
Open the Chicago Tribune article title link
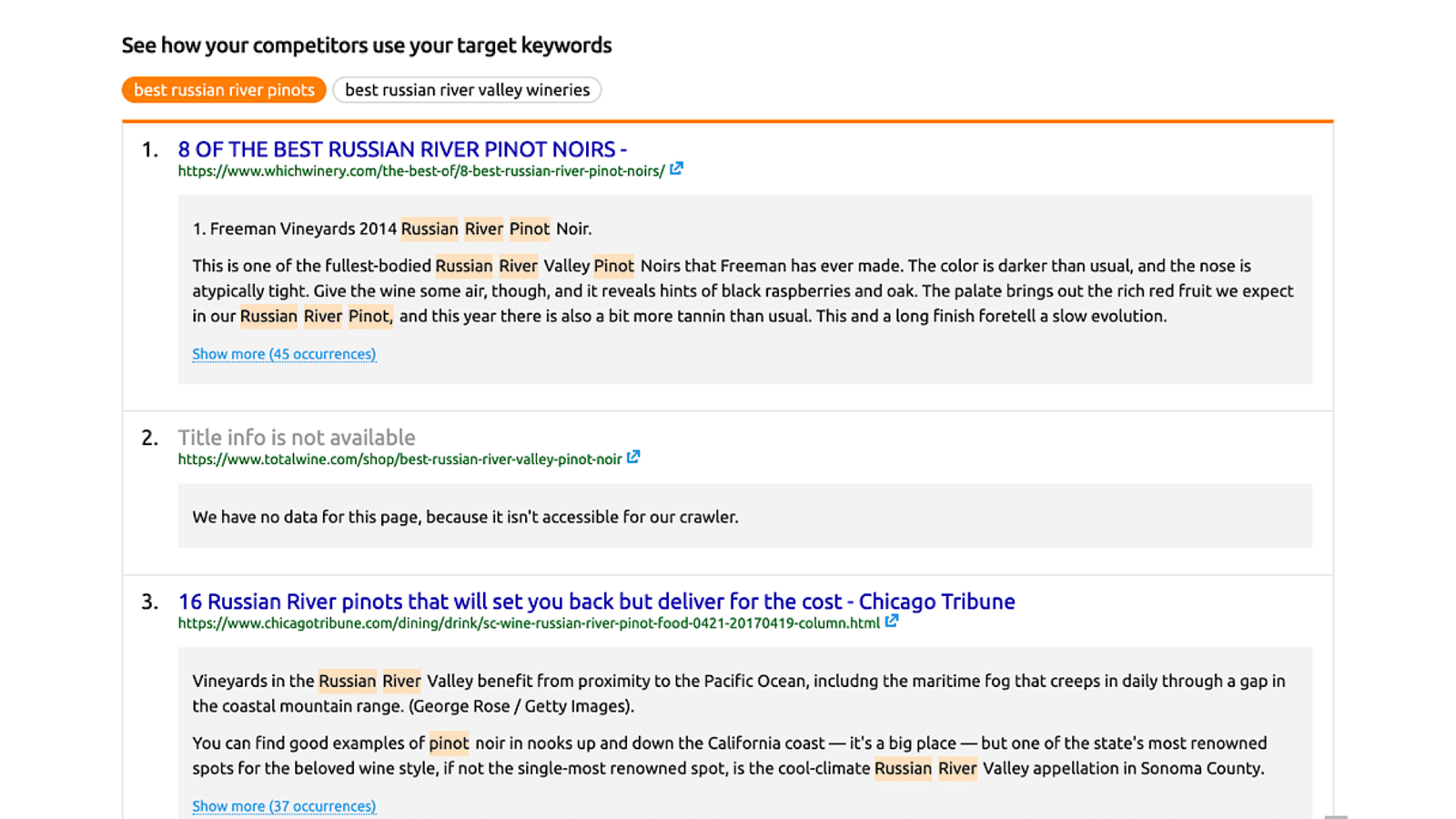(x=596, y=602)
